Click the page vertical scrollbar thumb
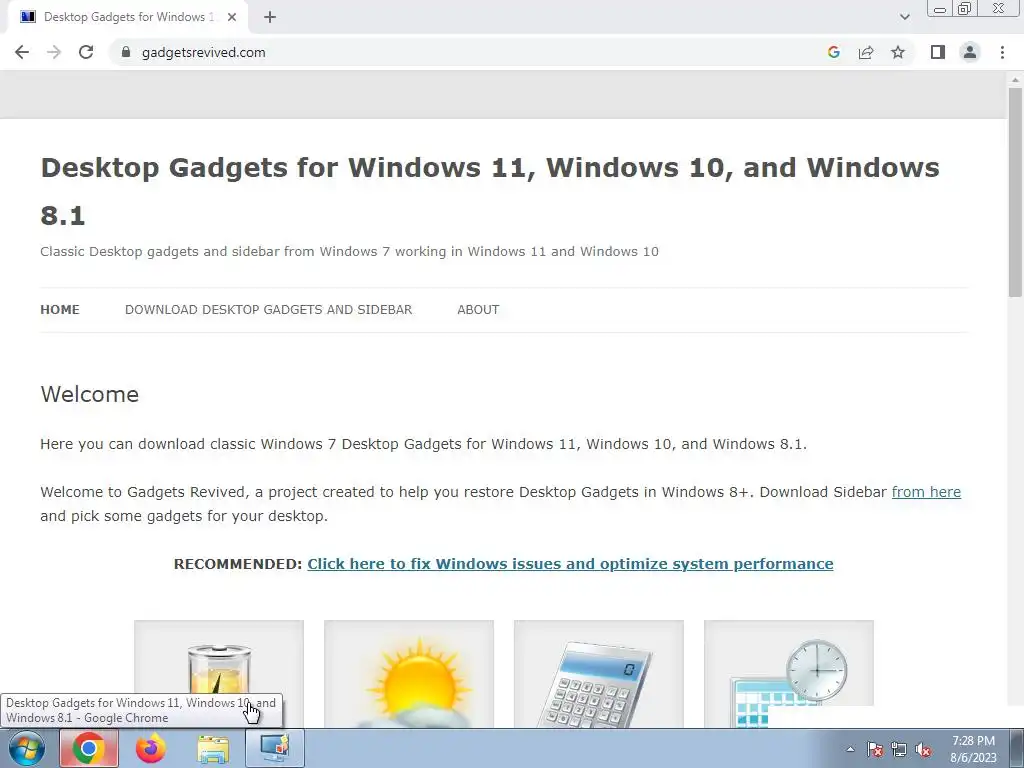Image resolution: width=1024 pixels, height=768 pixels. click(x=1015, y=193)
